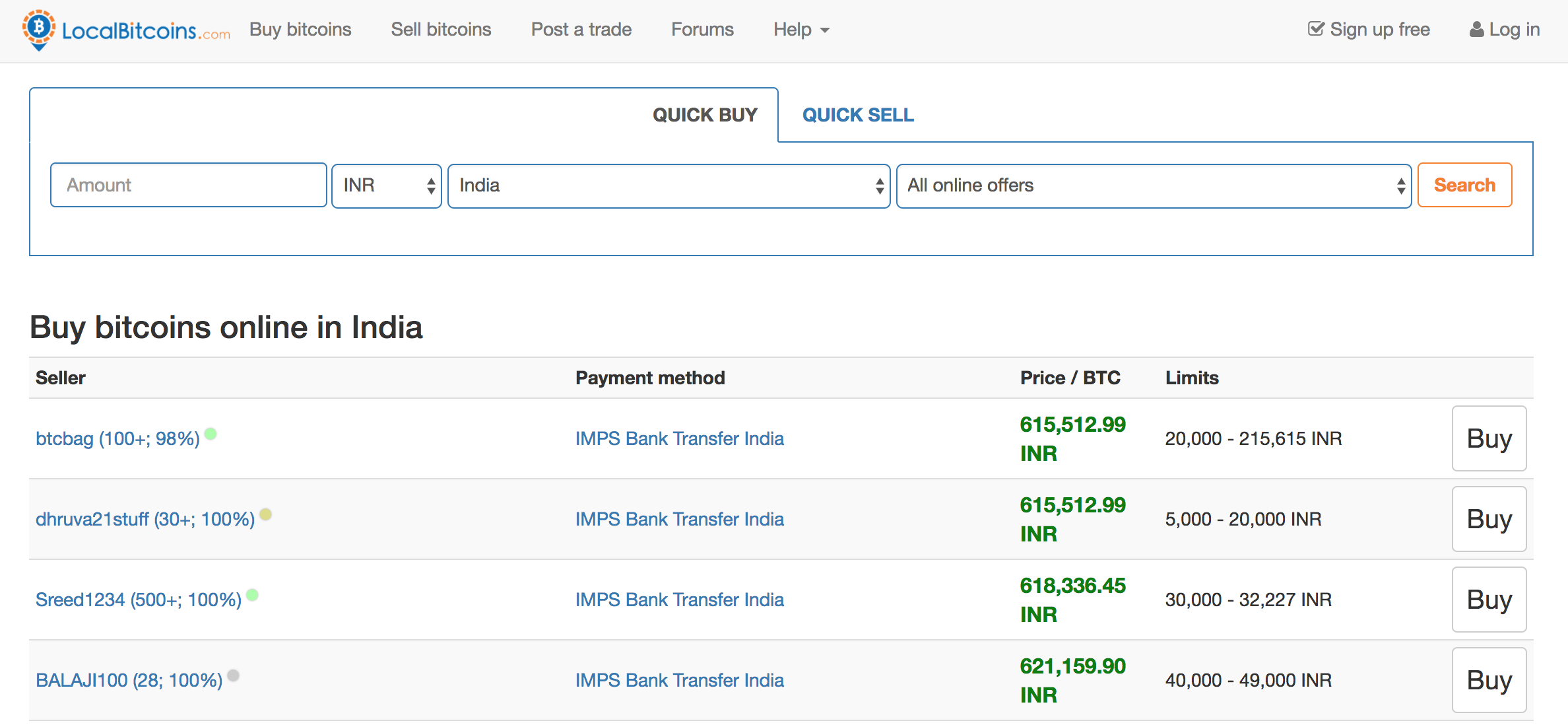1568x725 pixels.
Task: Click Buy for the BALAJI100 offer
Action: (x=1489, y=680)
